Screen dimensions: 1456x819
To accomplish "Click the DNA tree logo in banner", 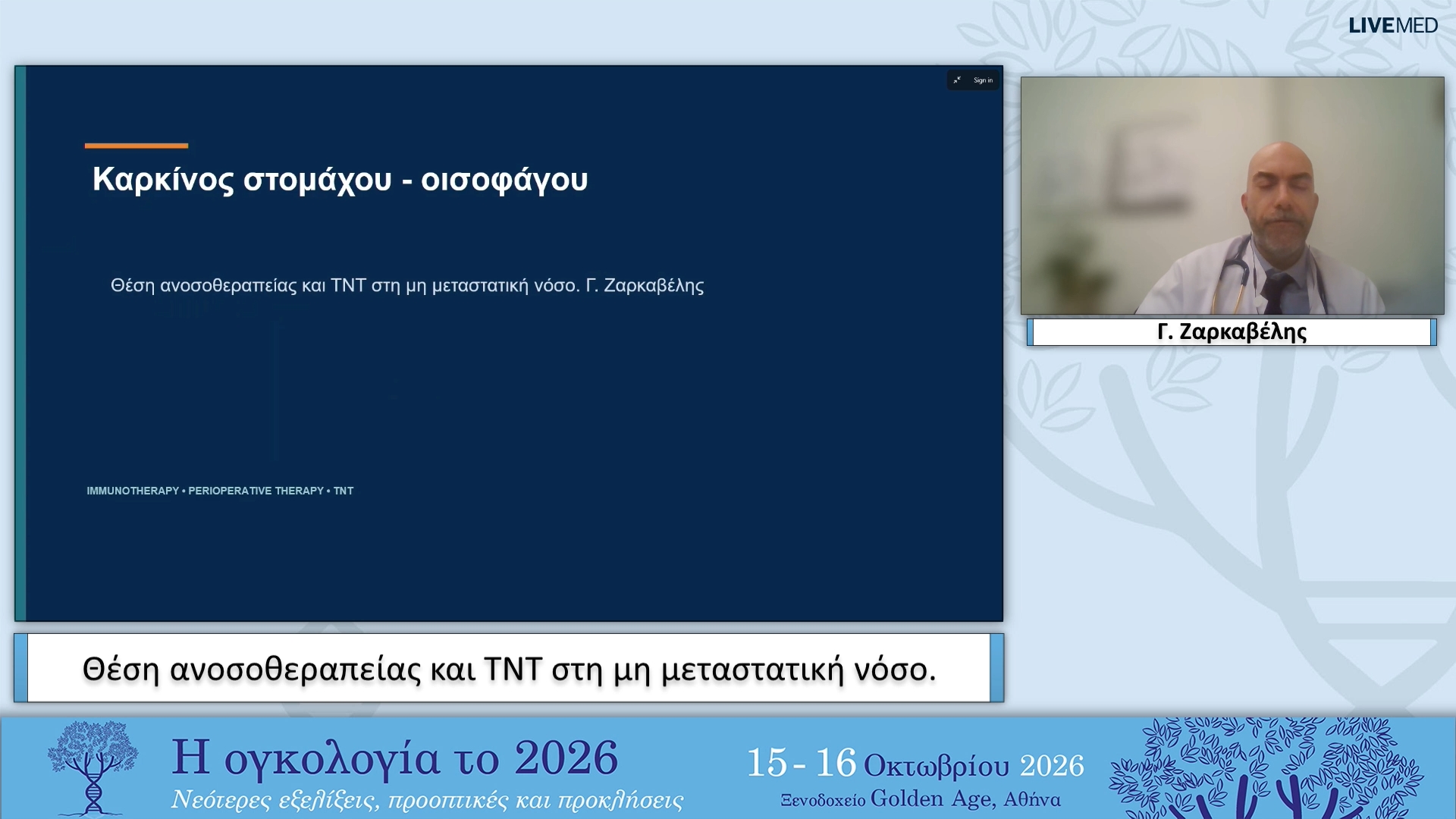I will click(x=93, y=767).
